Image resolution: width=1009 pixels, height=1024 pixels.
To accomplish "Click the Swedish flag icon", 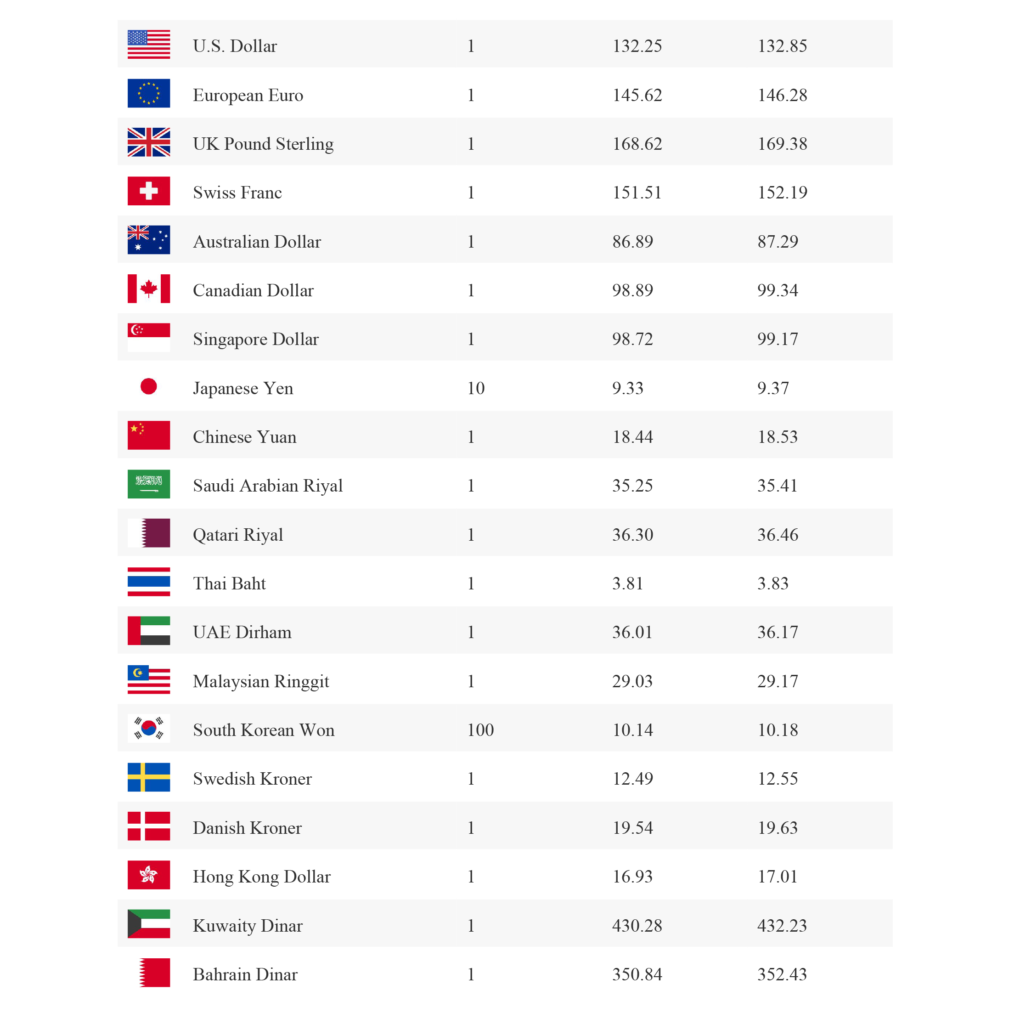I will 148,778.
